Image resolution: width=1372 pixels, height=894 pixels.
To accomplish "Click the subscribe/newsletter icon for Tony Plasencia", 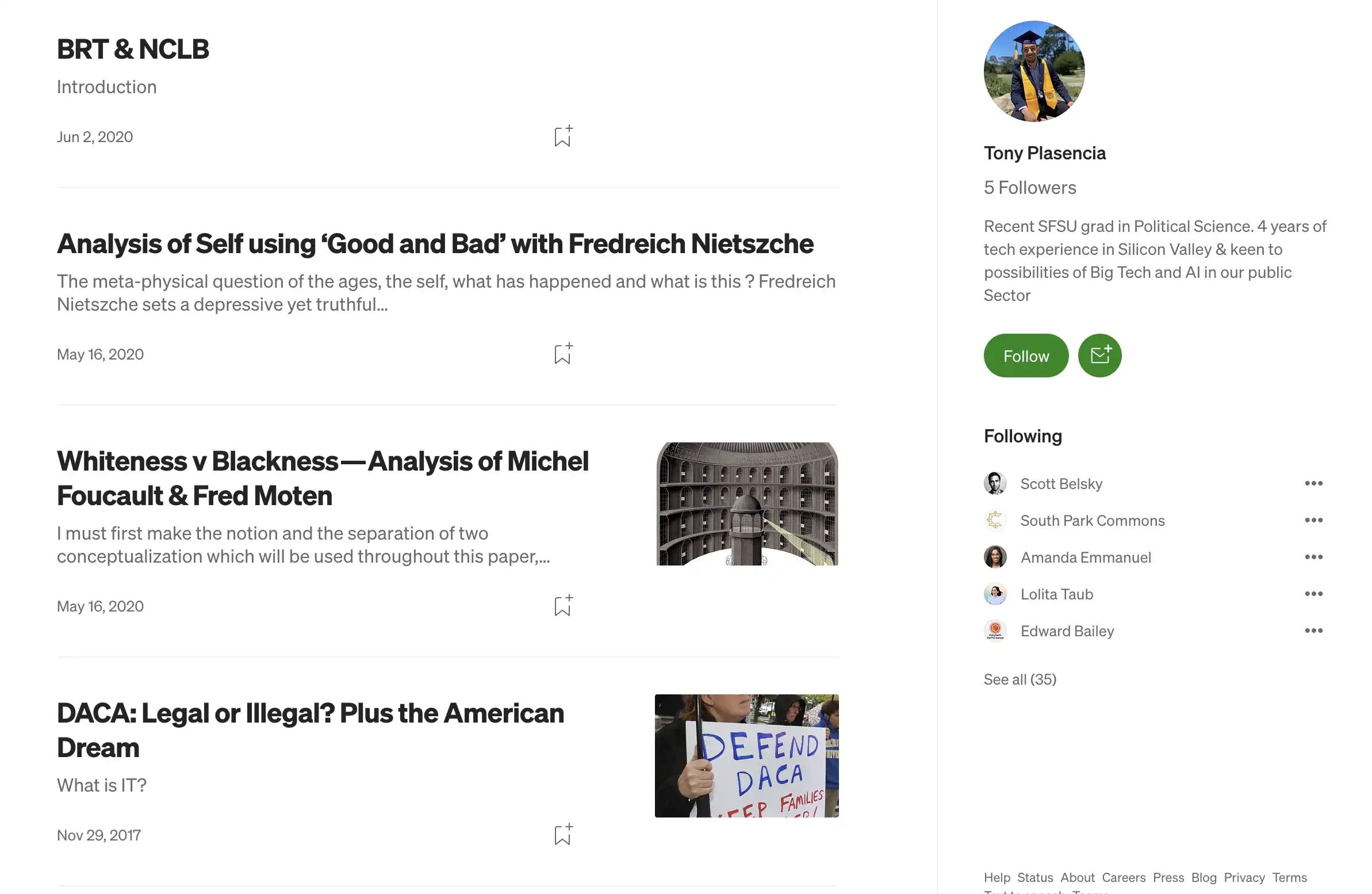I will tap(1100, 355).
